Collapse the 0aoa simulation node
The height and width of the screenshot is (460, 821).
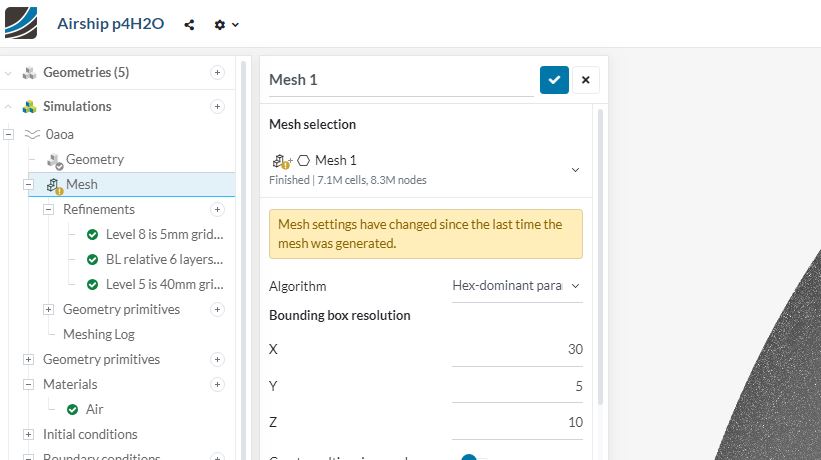[x=8, y=134]
